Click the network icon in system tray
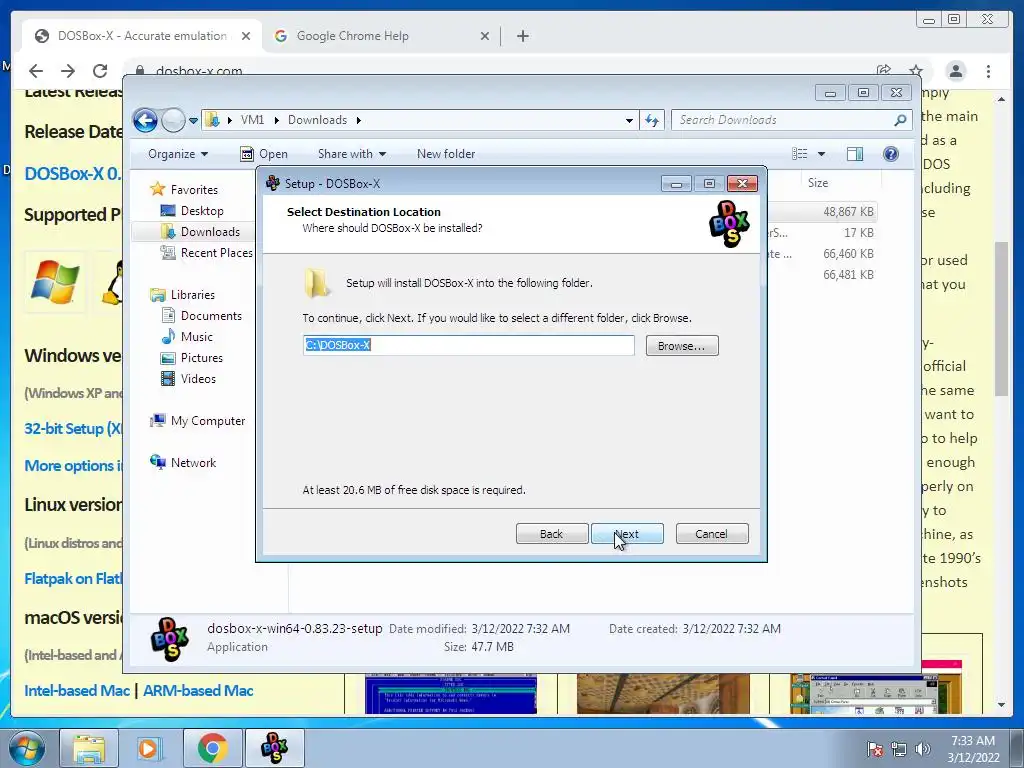This screenshot has height=768, width=1024. click(899, 749)
